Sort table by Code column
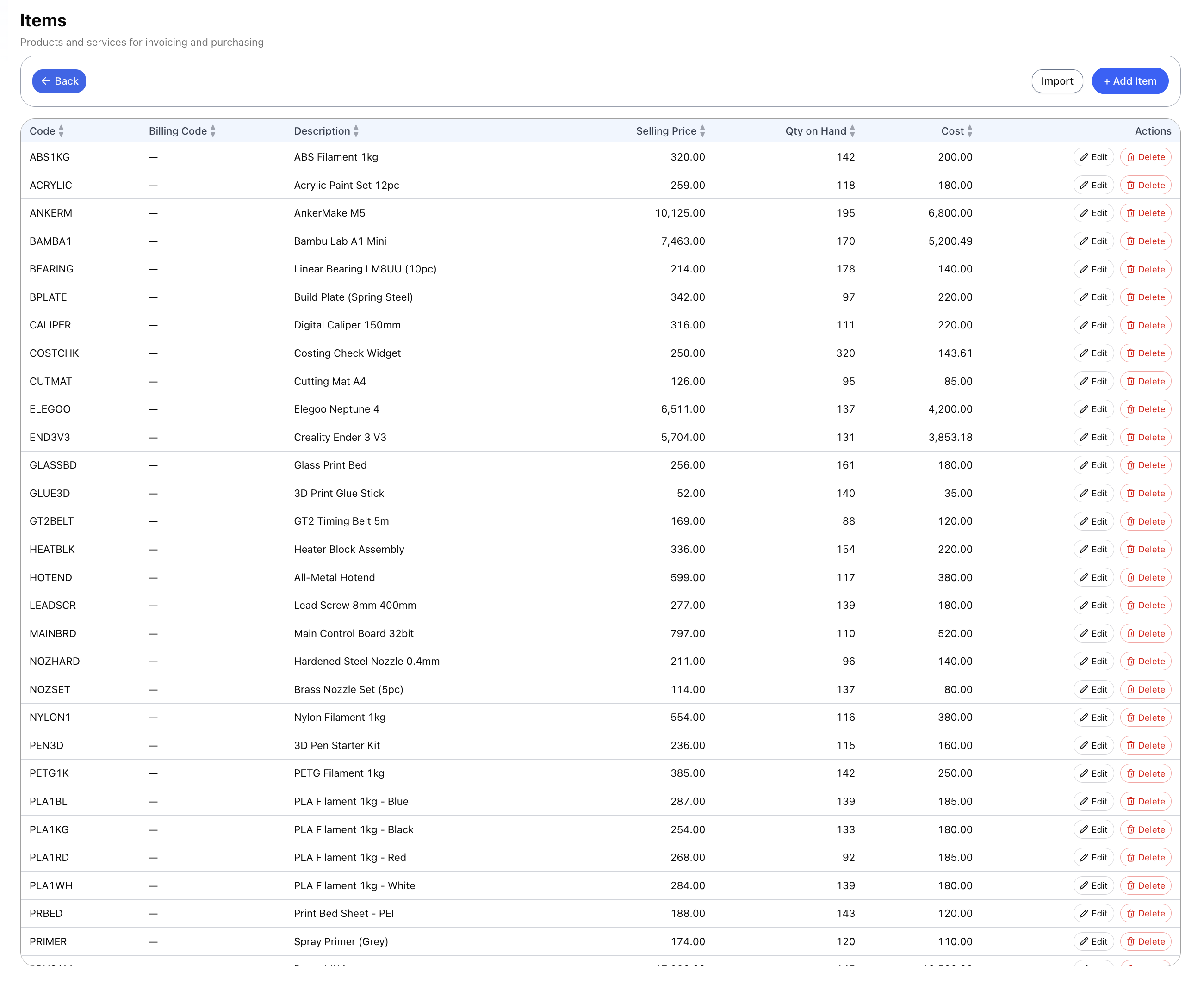 [x=47, y=131]
